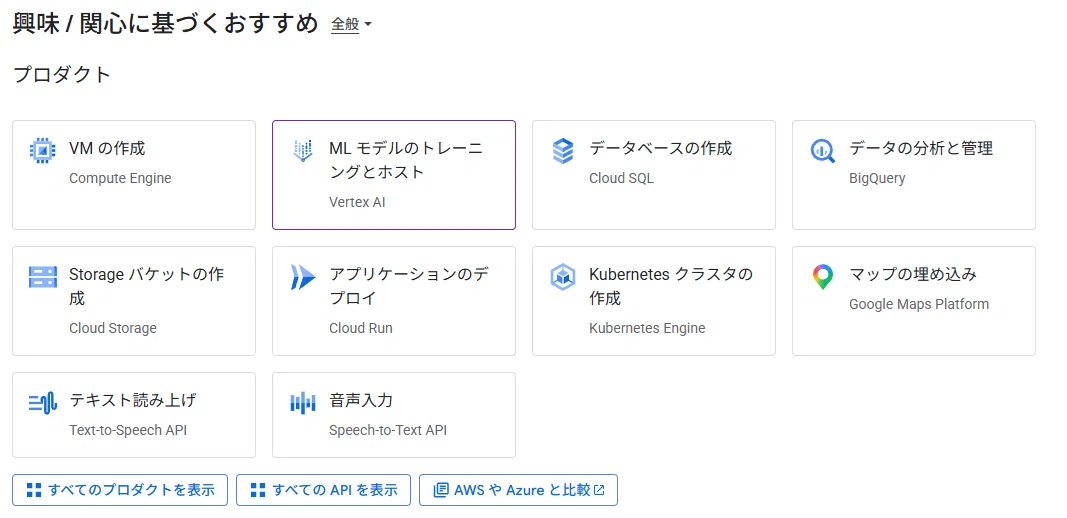Click the BigQuery magnifier icon
The width and height of the screenshot is (1067, 518).
pyautogui.click(x=823, y=150)
